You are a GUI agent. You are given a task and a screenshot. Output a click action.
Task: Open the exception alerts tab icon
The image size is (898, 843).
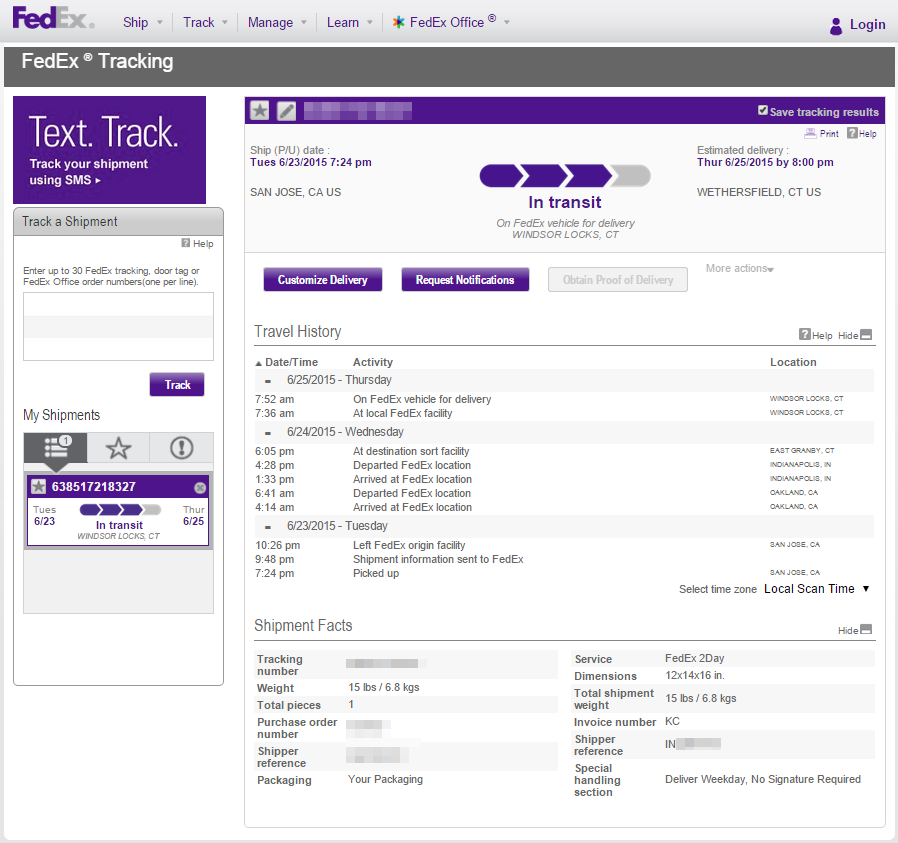[182, 447]
